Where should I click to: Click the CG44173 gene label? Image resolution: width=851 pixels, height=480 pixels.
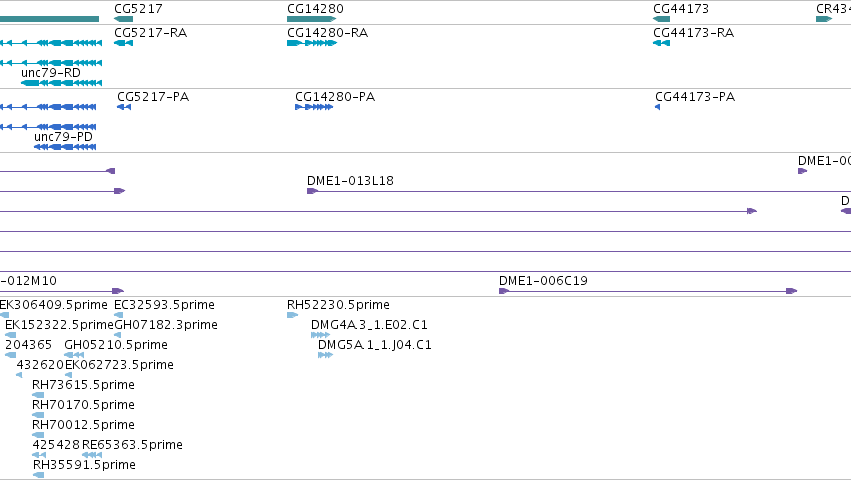[680, 8]
